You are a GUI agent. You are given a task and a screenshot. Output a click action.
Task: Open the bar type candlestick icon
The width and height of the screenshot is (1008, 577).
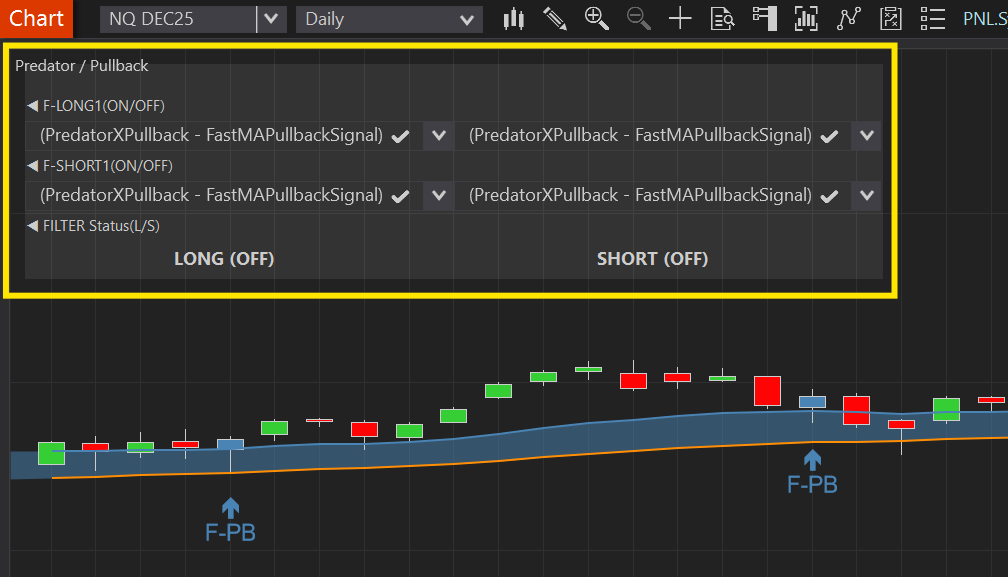[514, 18]
